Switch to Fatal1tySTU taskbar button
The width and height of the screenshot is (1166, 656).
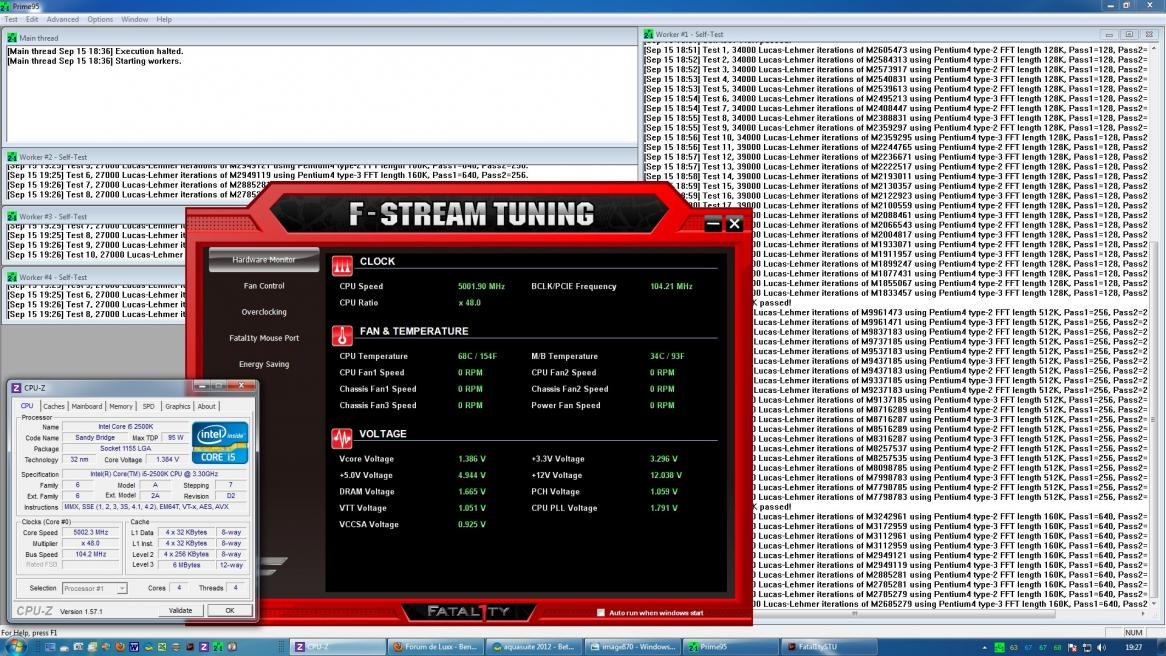pyautogui.click(x=830, y=647)
